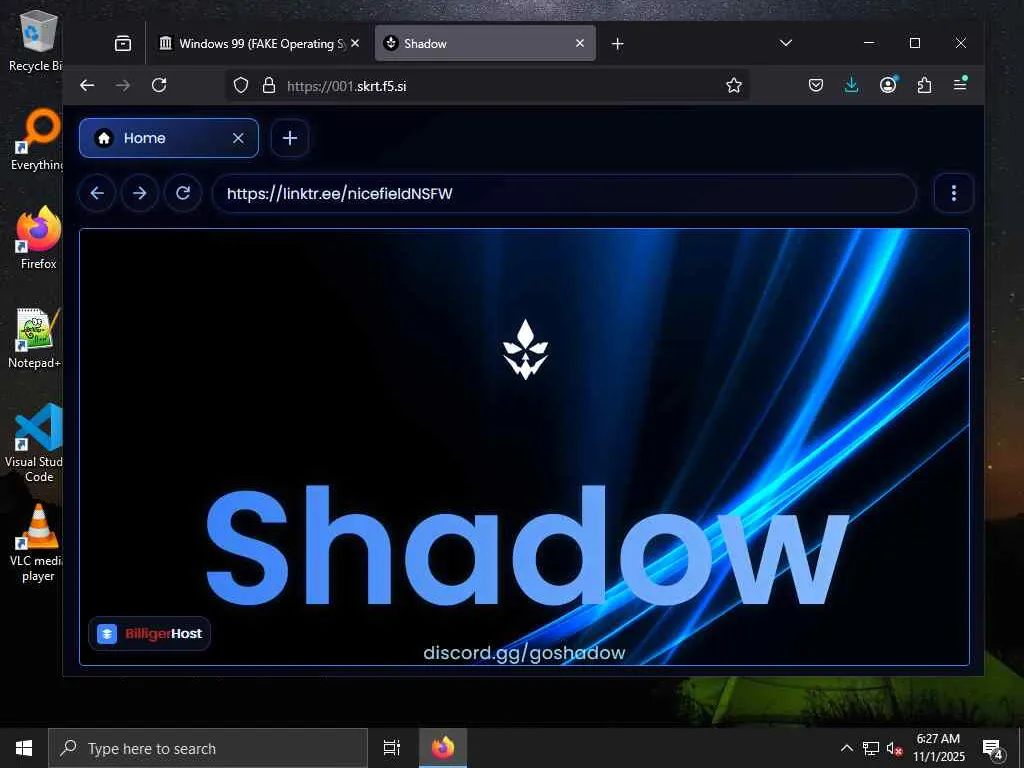Image resolution: width=1024 pixels, height=768 pixels.
Task: Open the BilligerHost sponsor badge
Action: tap(150, 633)
